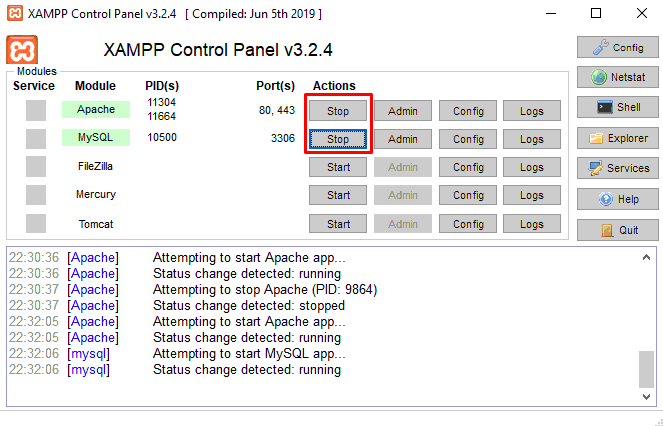Click the large XAMPP logo in header
This screenshot has width=663, height=426.
(22, 50)
